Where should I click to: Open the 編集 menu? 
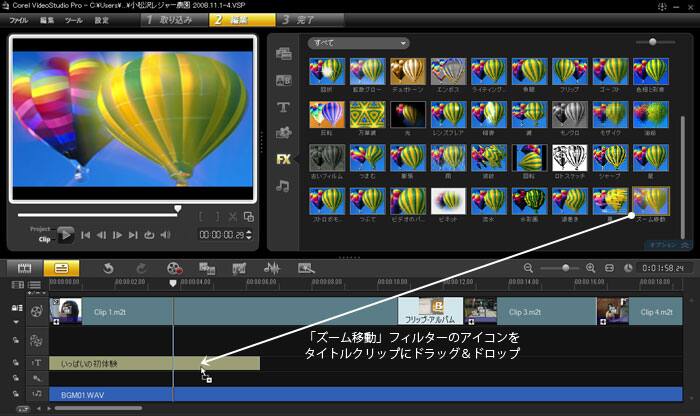click(x=47, y=20)
